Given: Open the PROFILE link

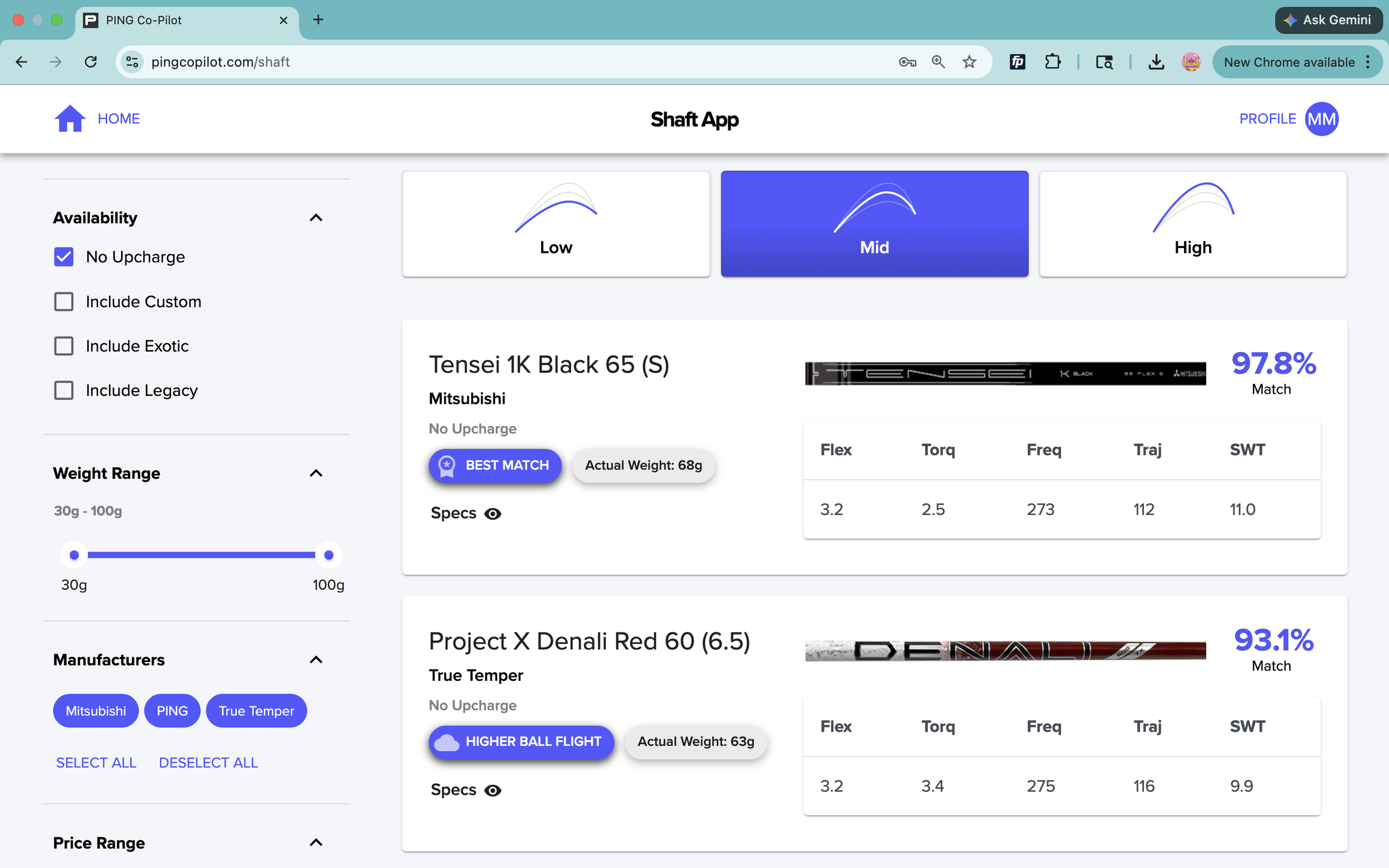Looking at the screenshot, I should pyautogui.click(x=1268, y=119).
